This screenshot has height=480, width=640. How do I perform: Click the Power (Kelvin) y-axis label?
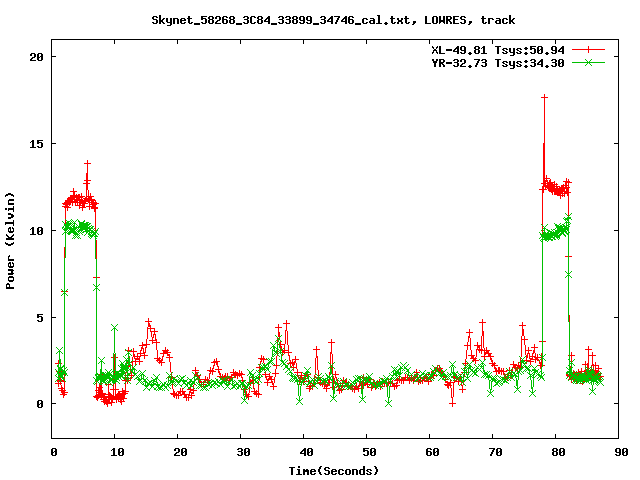10,241
